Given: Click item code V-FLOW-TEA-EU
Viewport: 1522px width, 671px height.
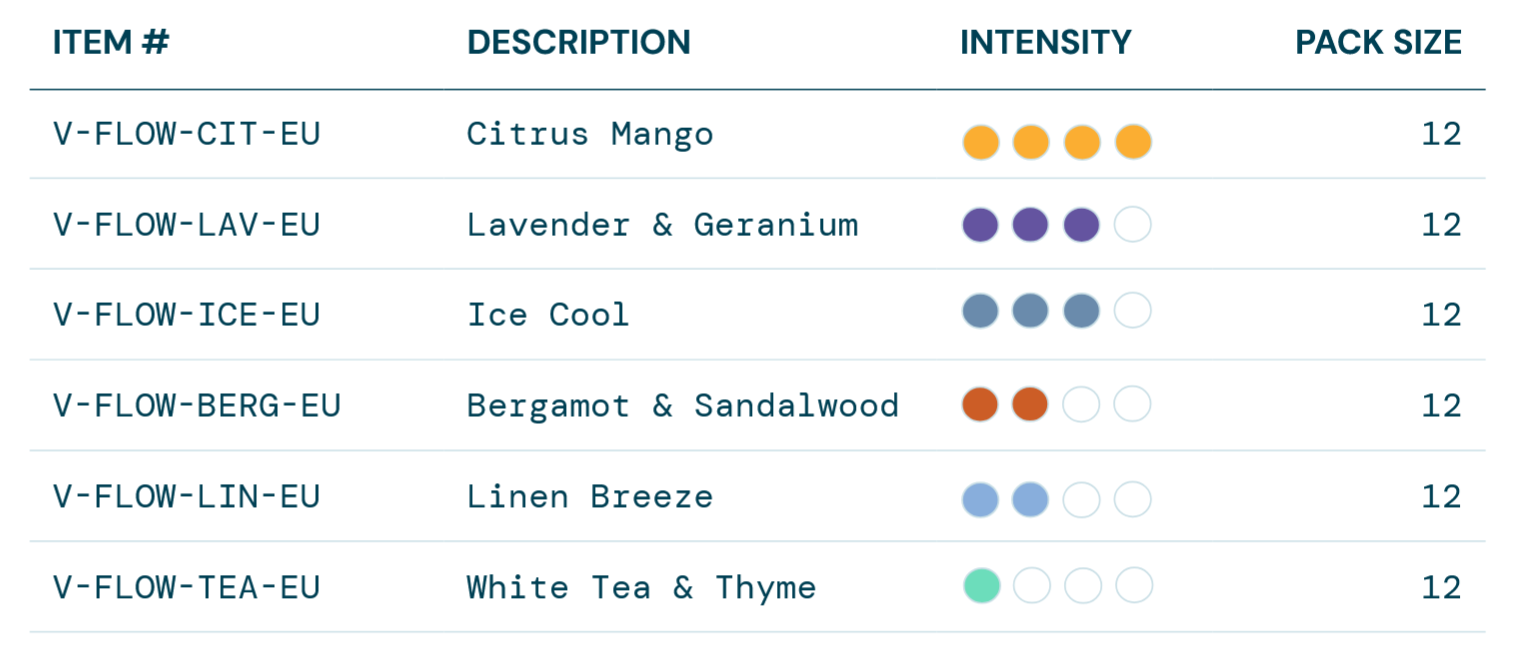Looking at the screenshot, I should click(x=187, y=587).
